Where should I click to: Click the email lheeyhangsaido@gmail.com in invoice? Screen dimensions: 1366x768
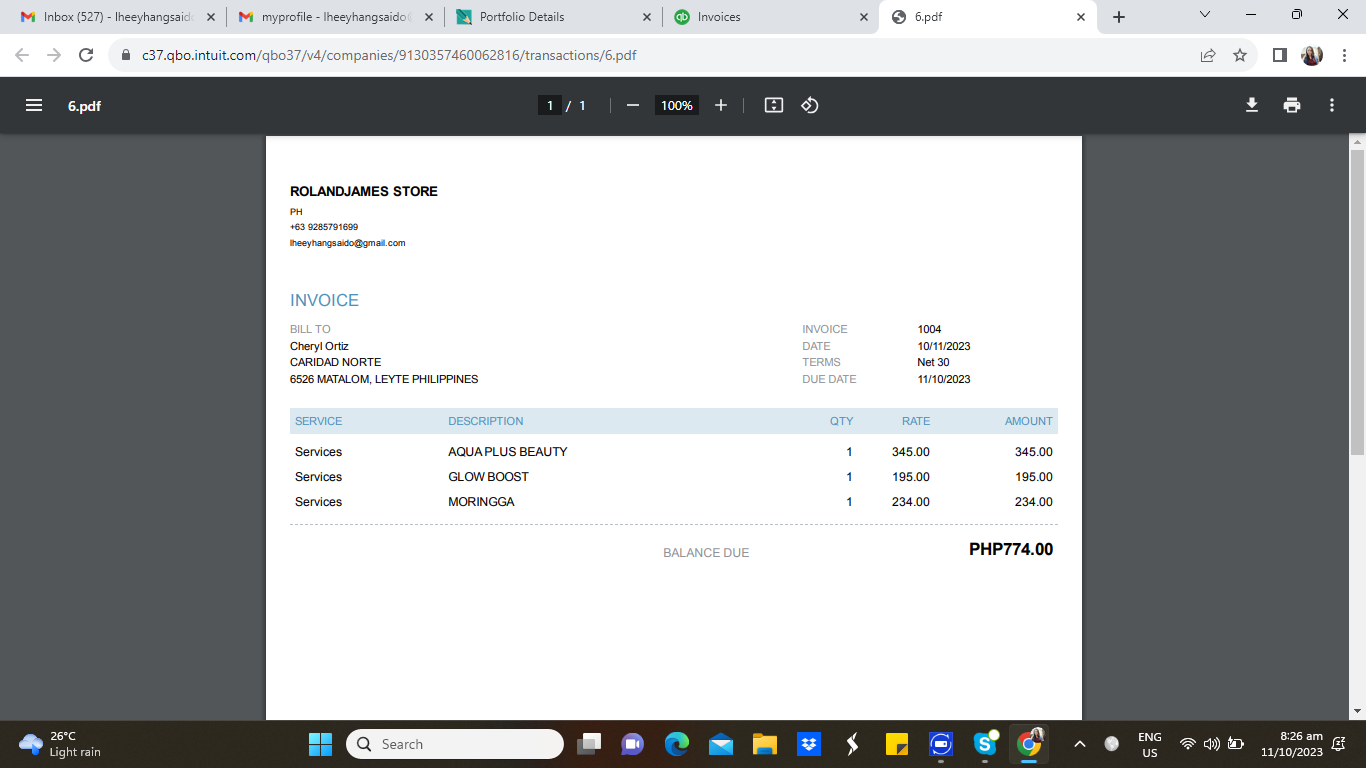tap(348, 243)
